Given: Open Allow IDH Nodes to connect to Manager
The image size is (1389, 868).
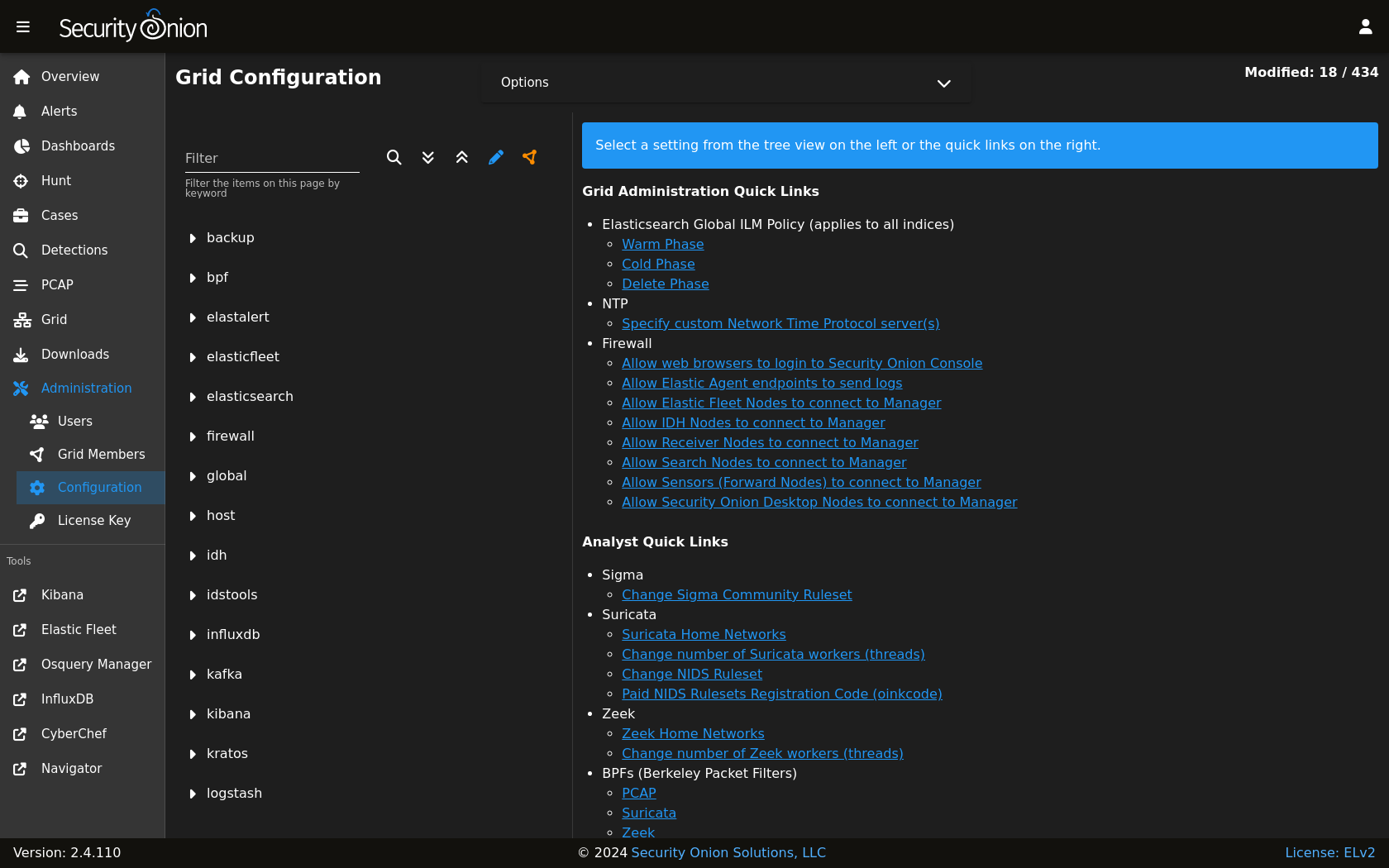Looking at the screenshot, I should coord(753,423).
